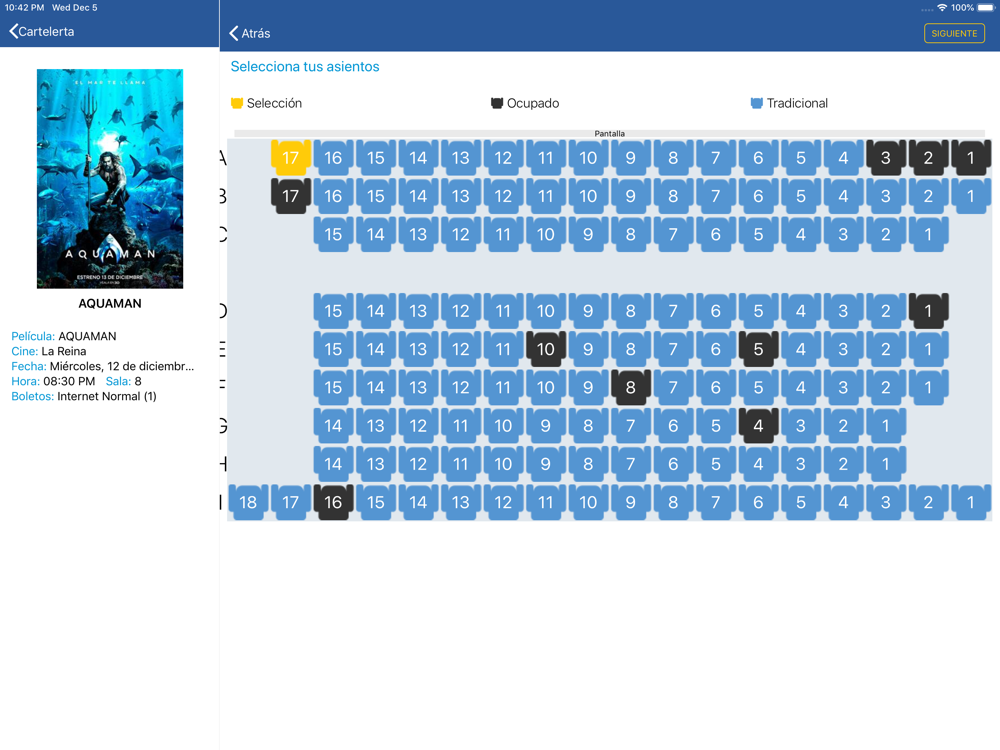This screenshot has width=1000, height=750.
Task: Tap occupied seat 5 in row E
Action: pyautogui.click(x=758, y=349)
